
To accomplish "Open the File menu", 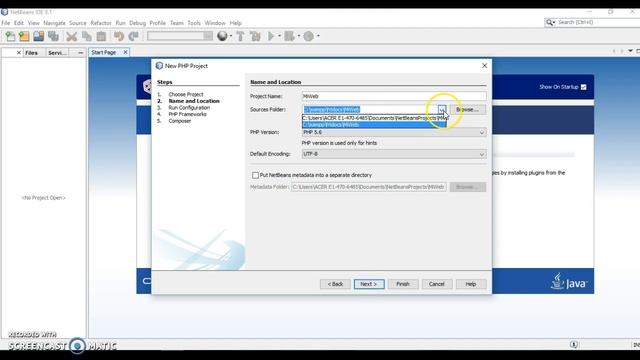I will [x=6, y=23].
